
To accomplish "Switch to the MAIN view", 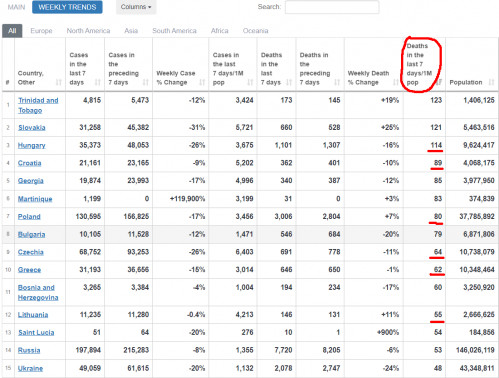I will [x=16, y=7].
